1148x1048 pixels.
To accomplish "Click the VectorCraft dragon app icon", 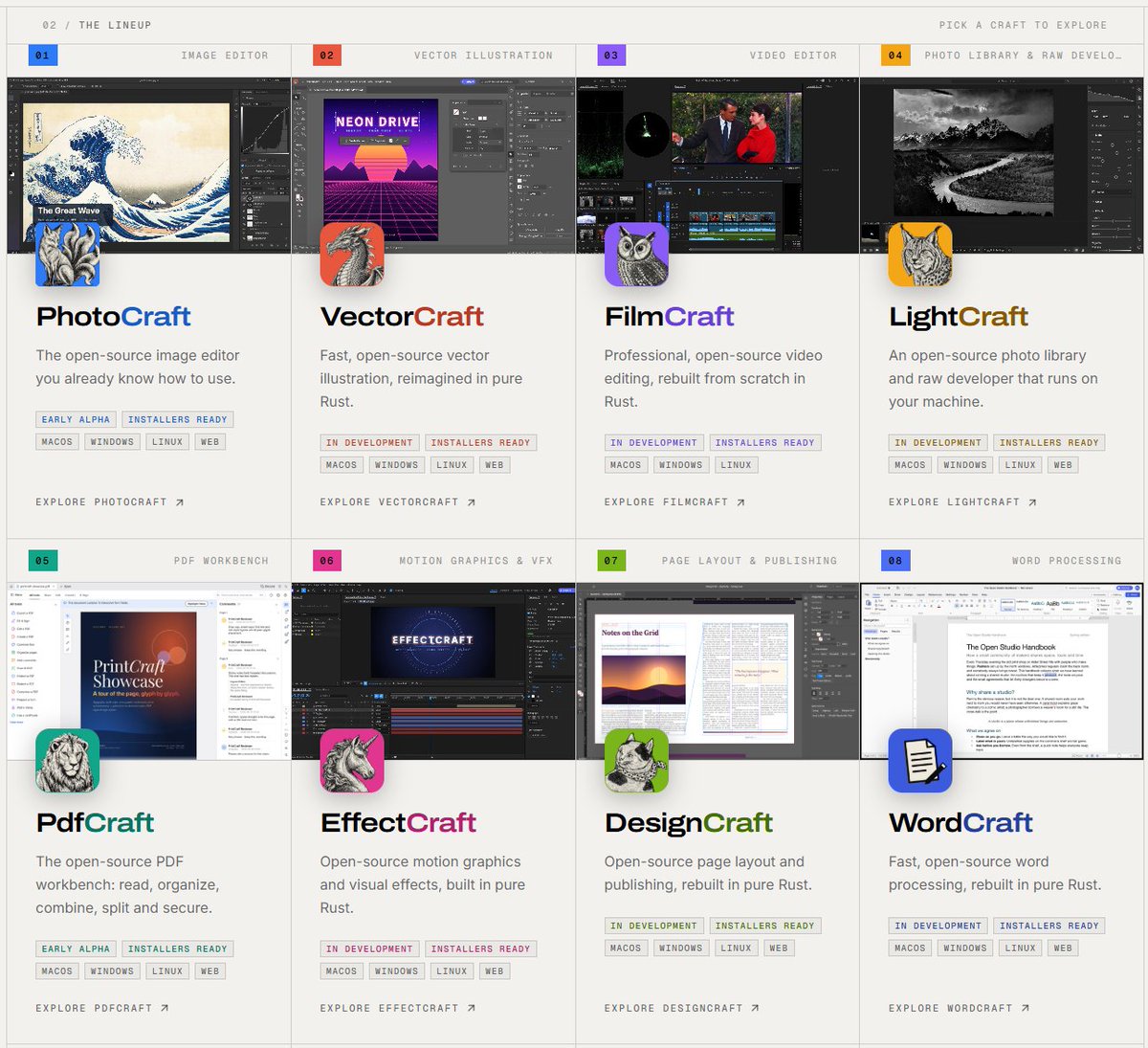I will [352, 255].
